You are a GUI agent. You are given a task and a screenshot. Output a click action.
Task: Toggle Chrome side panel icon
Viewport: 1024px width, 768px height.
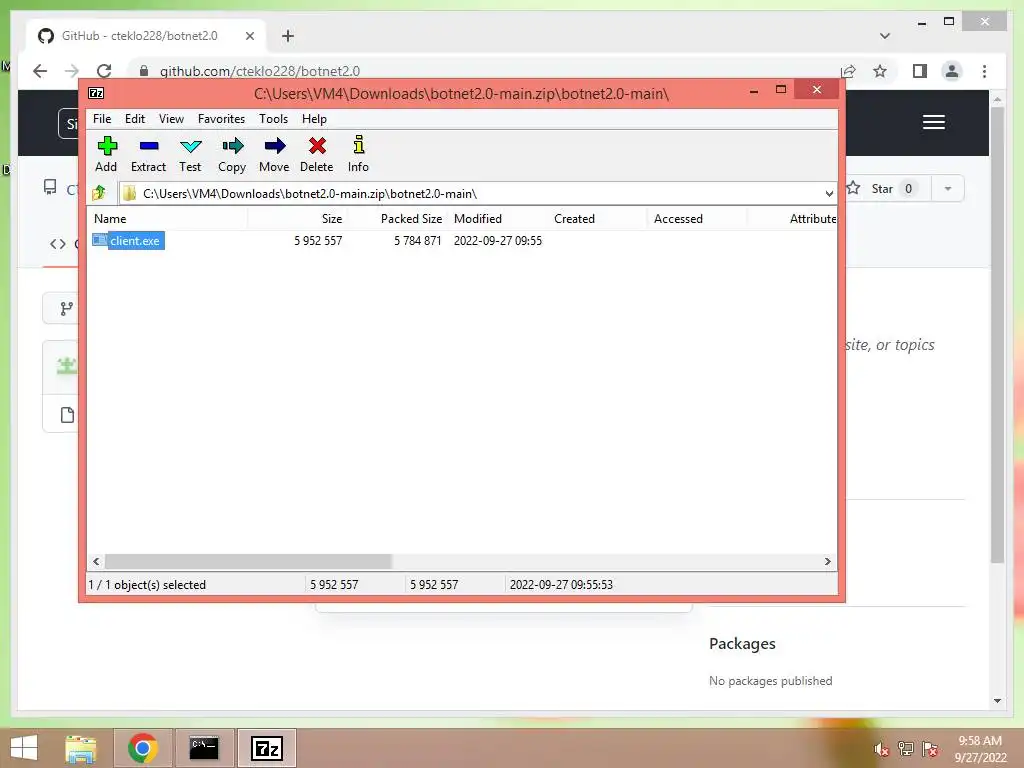tap(920, 71)
